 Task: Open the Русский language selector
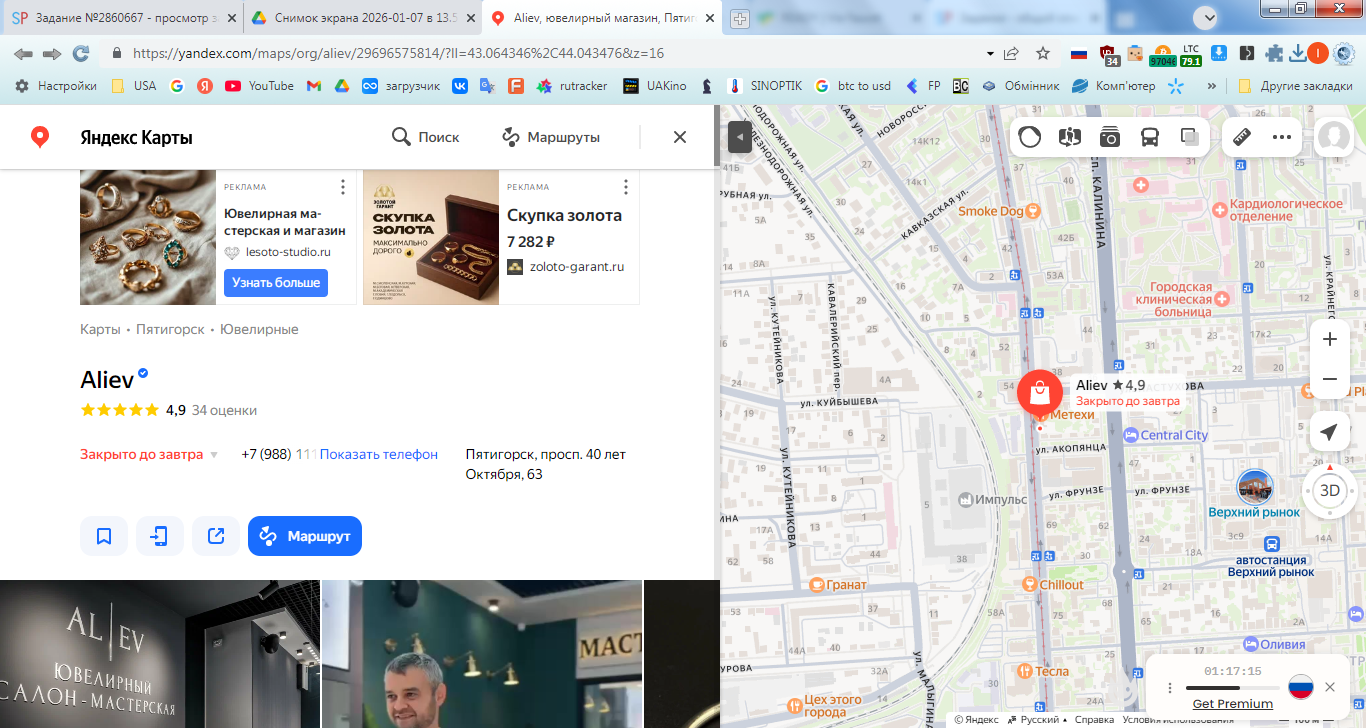(x=1036, y=720)
